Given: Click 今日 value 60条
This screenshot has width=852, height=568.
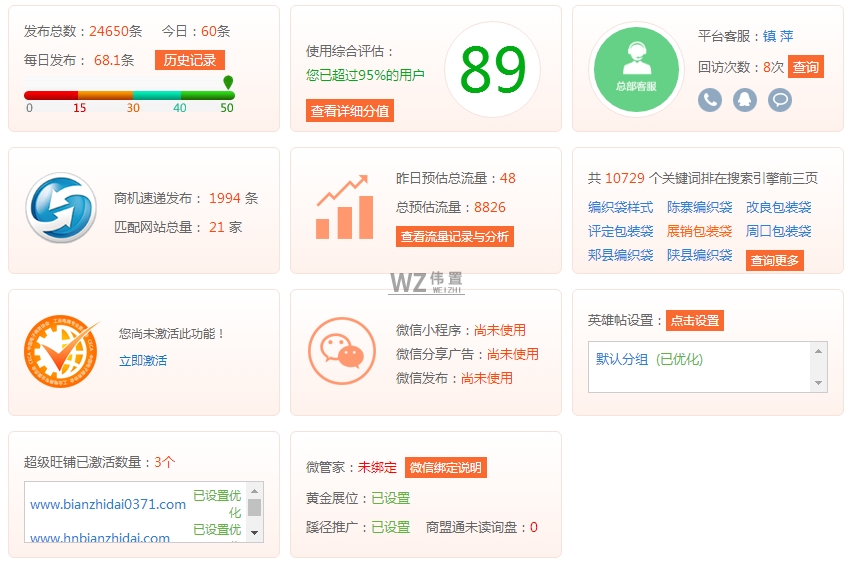Looking at the screenshot, I should tap(215, 31).
